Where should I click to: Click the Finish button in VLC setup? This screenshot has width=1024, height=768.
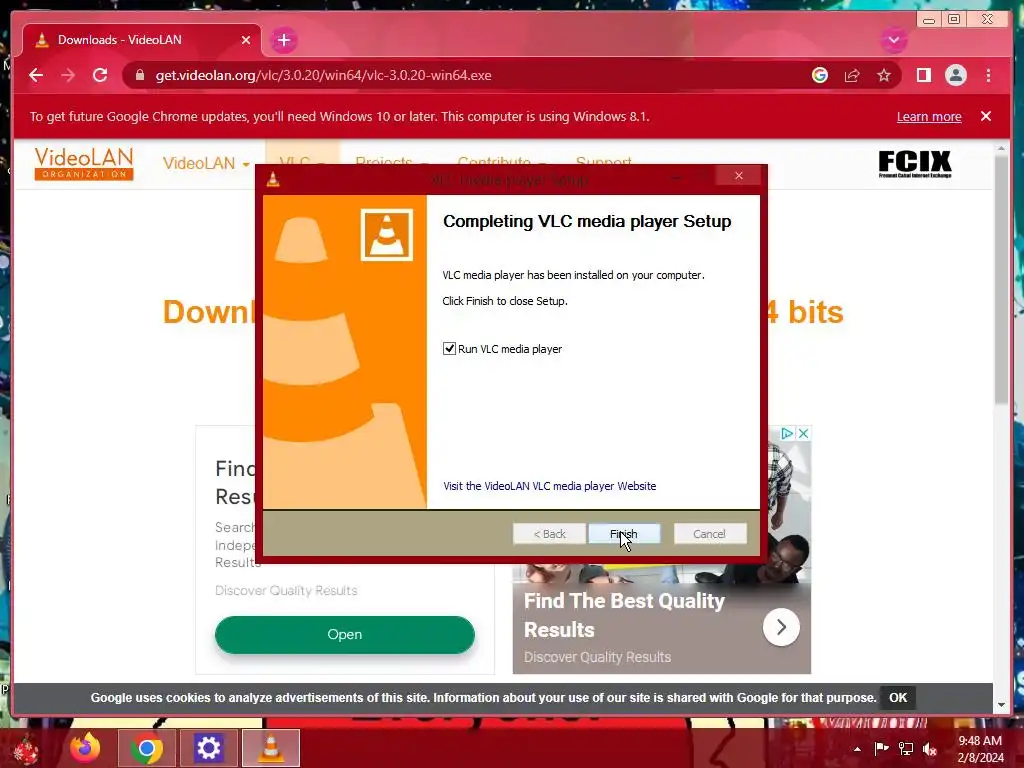[x=624, y=534]
